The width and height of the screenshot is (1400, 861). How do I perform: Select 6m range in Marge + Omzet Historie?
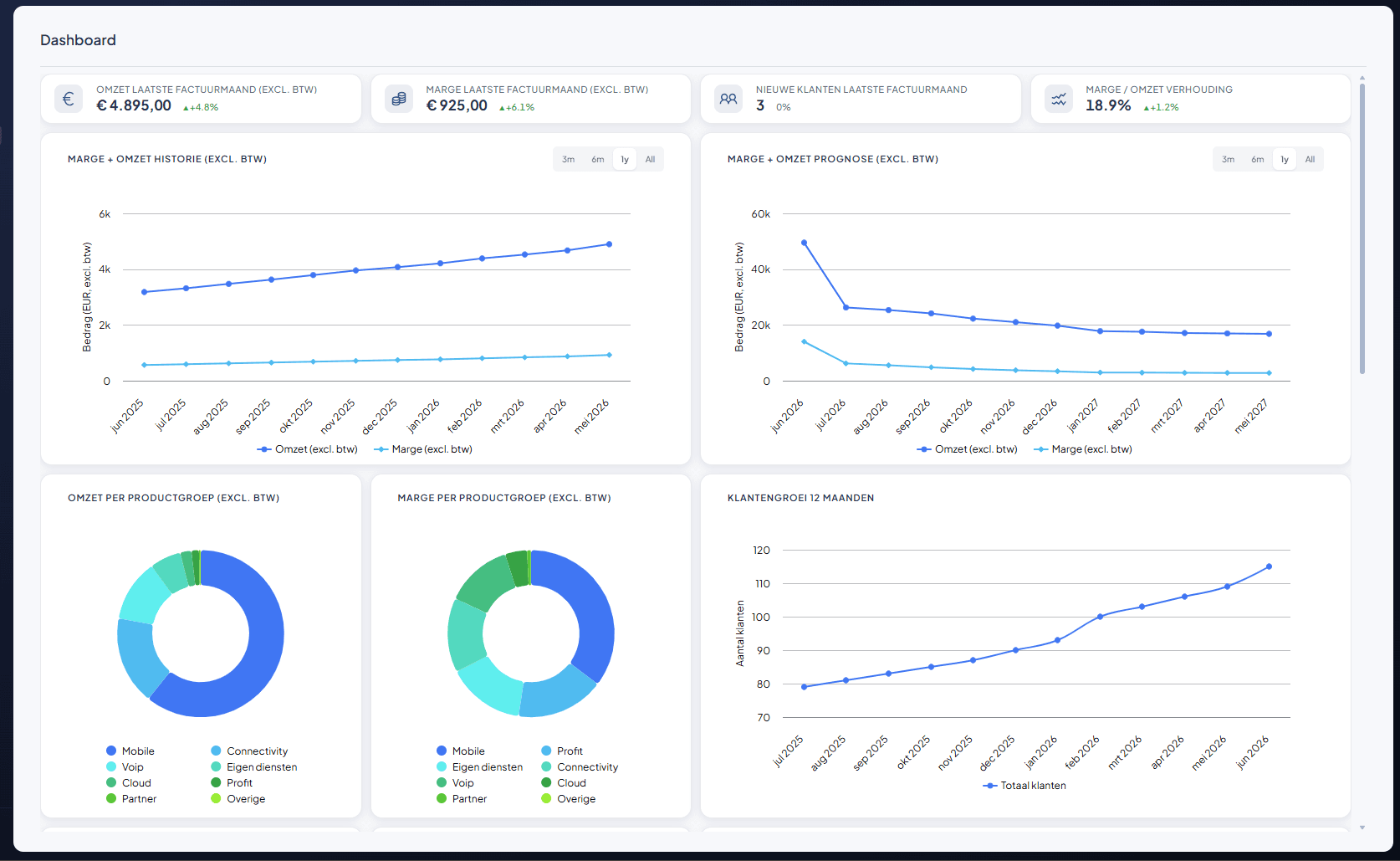(x=598, y=160)
